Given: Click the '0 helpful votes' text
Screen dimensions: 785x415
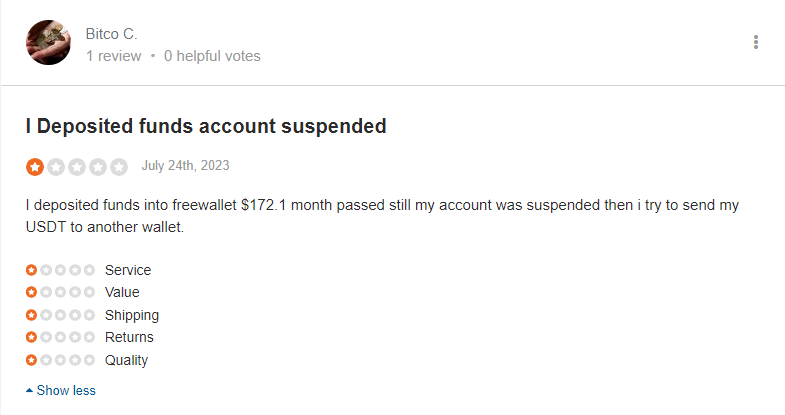Looking at the screenshot, I should click(212, 56).
